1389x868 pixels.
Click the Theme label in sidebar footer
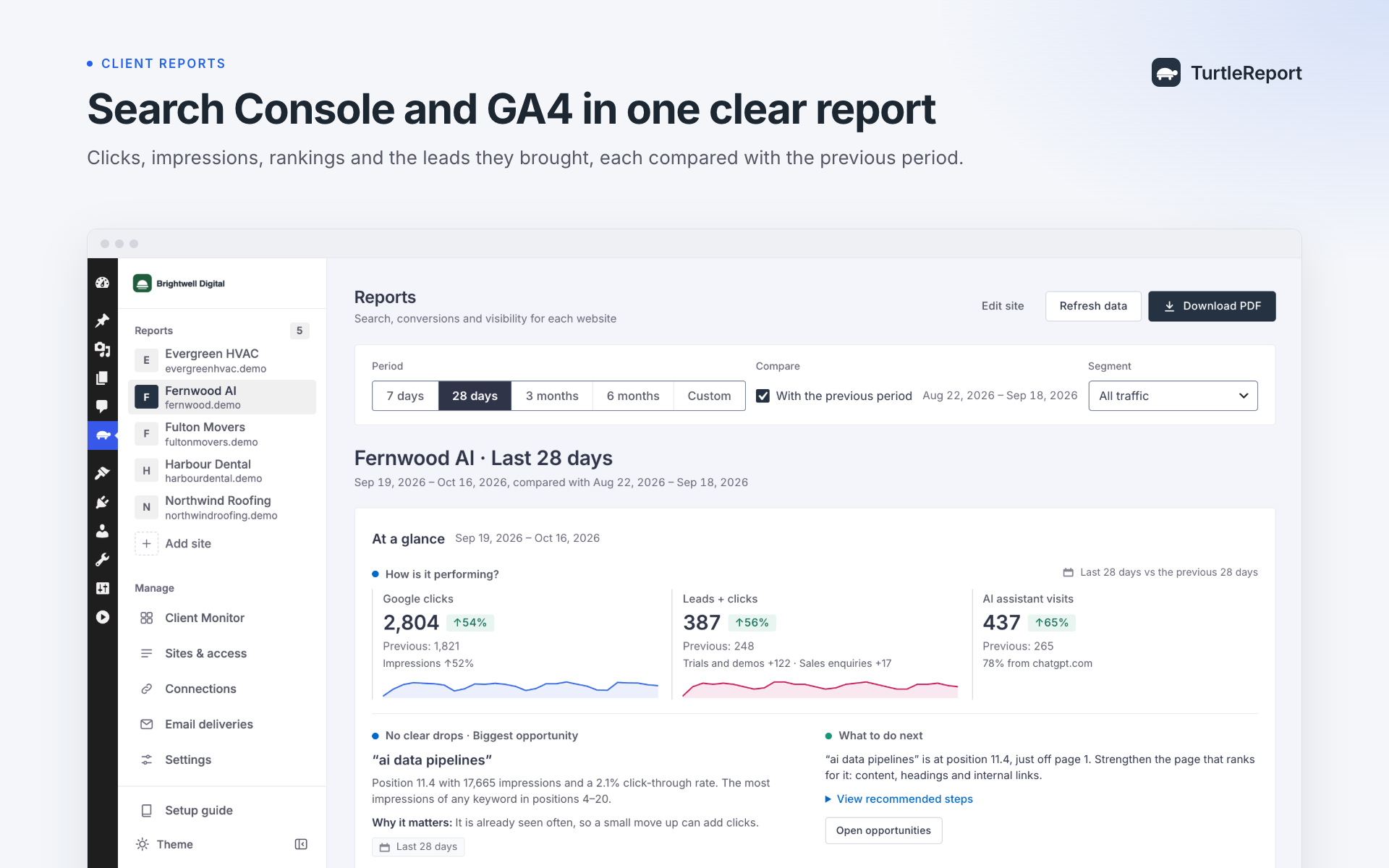[x=175, y=844]
